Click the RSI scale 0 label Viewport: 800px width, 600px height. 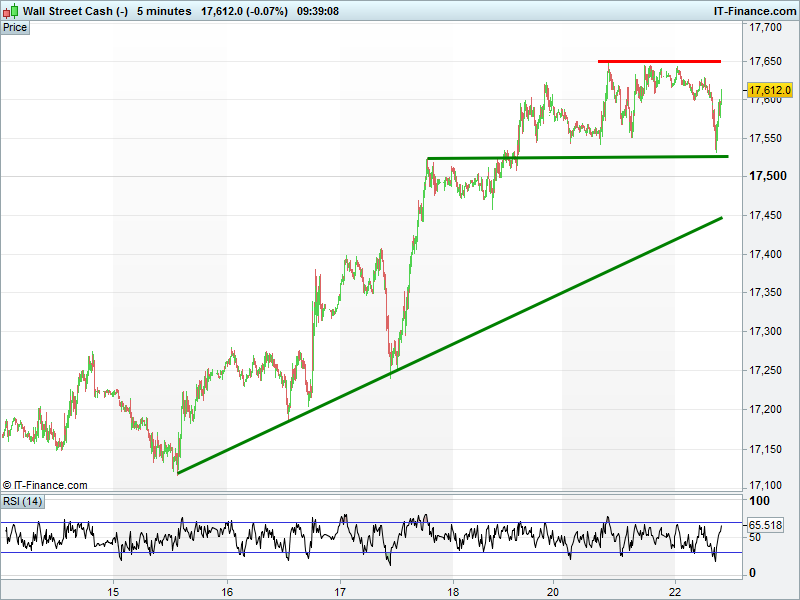[752, 573]
